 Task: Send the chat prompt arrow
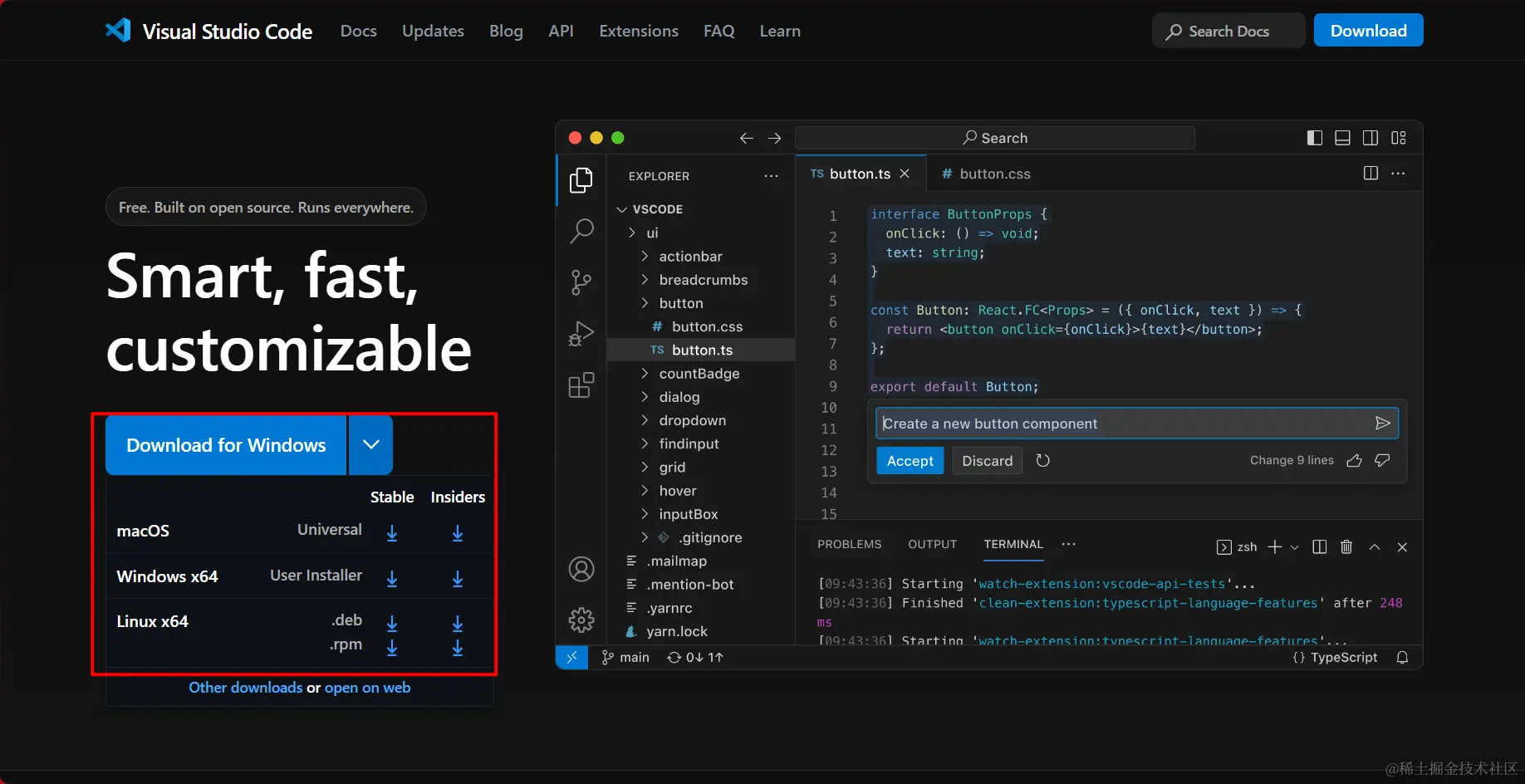[1382, 424]
